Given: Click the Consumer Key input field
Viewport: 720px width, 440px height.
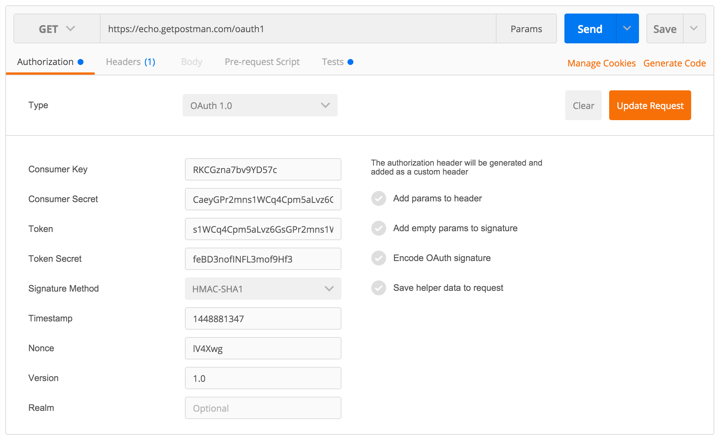Looking at the screenshot, I should (263, 169).
